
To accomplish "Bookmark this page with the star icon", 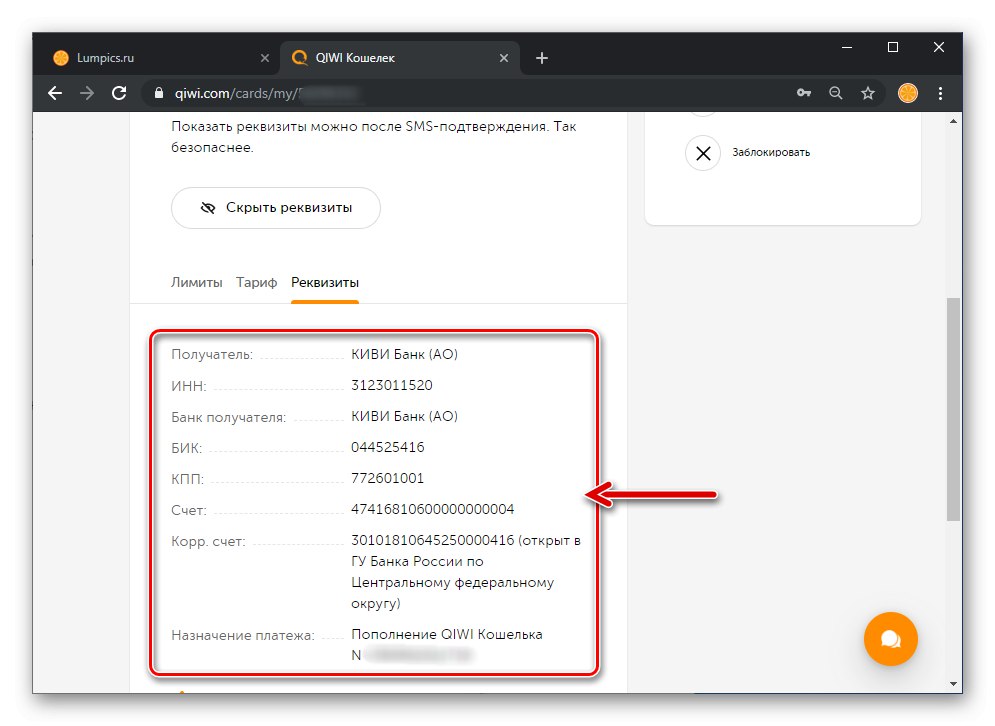I will [x=868, y=93].
